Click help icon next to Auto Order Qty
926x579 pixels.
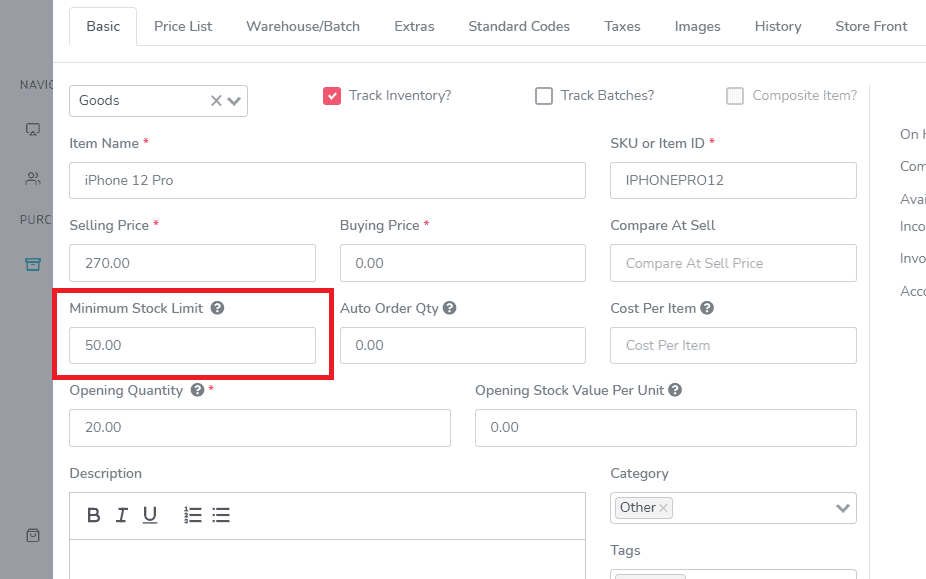[449, 308]
